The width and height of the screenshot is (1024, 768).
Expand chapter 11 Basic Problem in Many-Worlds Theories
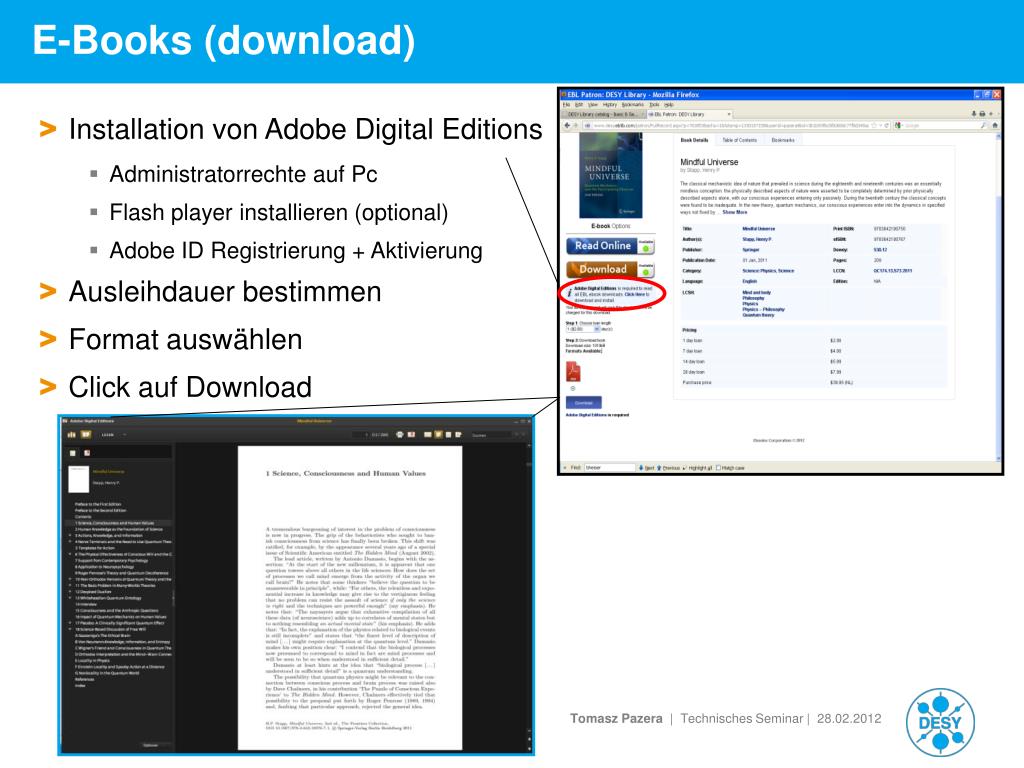click(70, 585)
